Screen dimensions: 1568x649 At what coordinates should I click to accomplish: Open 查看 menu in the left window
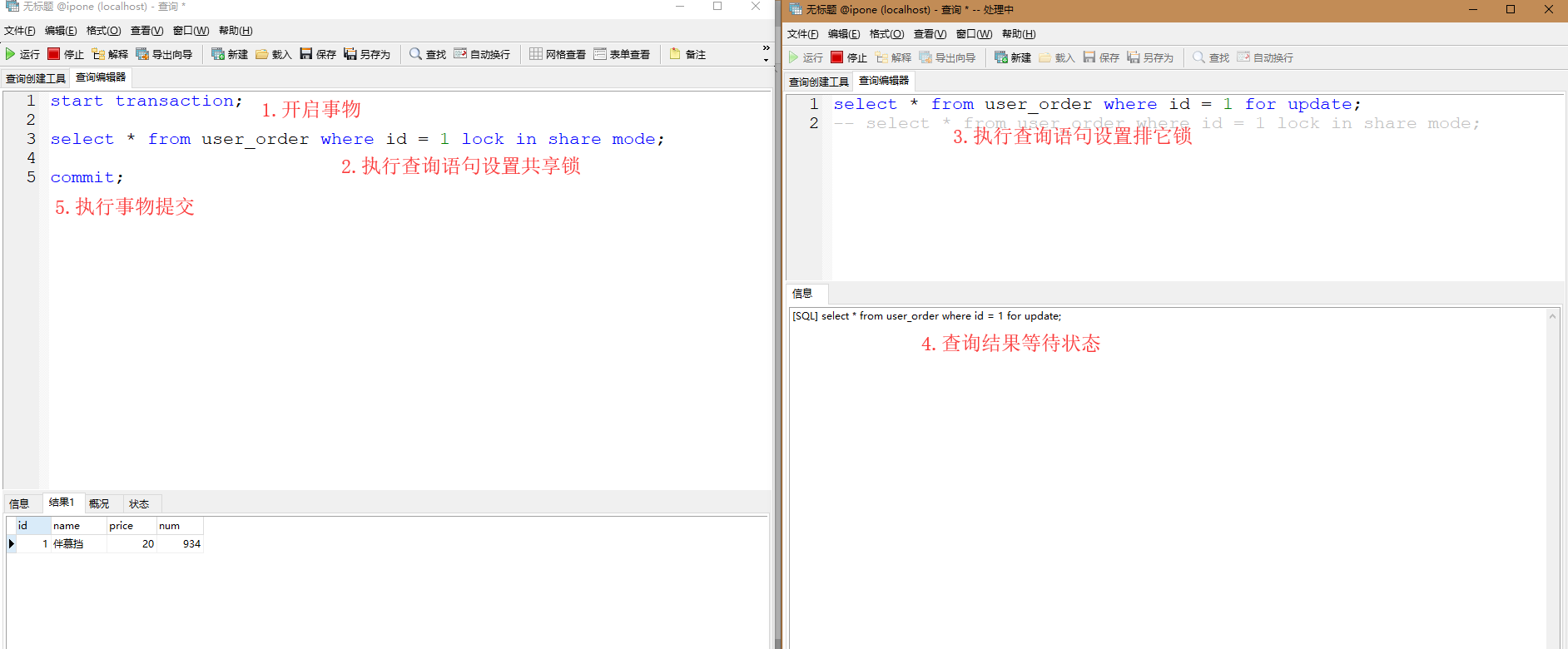(x=146, y=31)
